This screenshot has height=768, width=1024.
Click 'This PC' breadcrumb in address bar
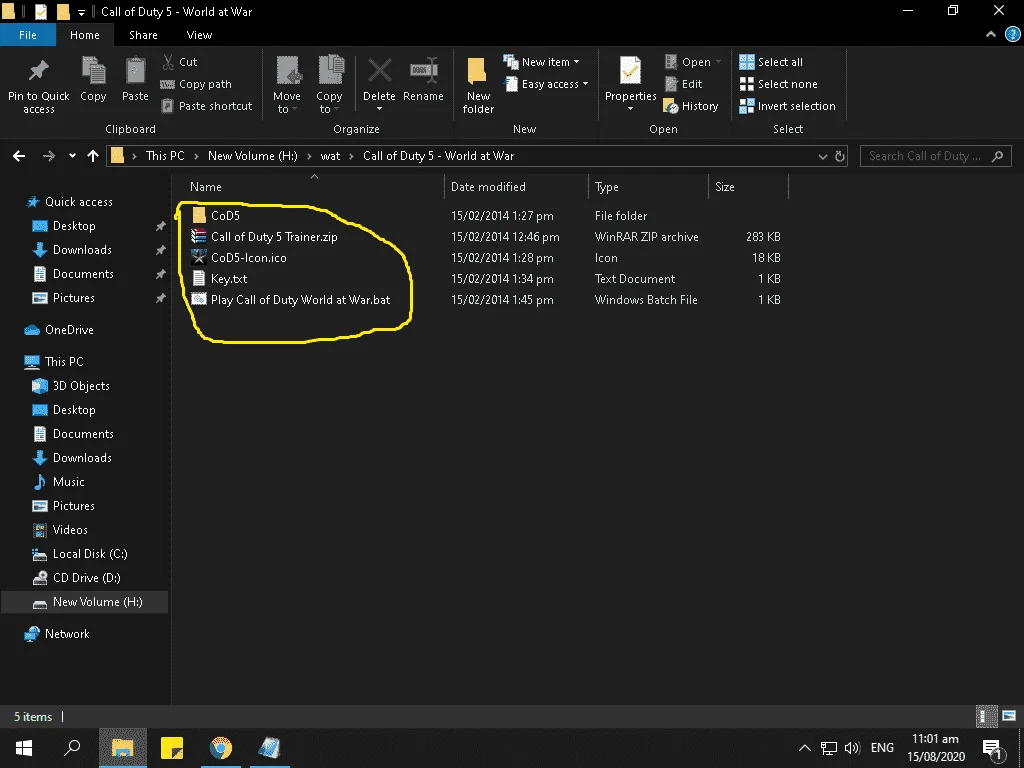click(165, 156)
